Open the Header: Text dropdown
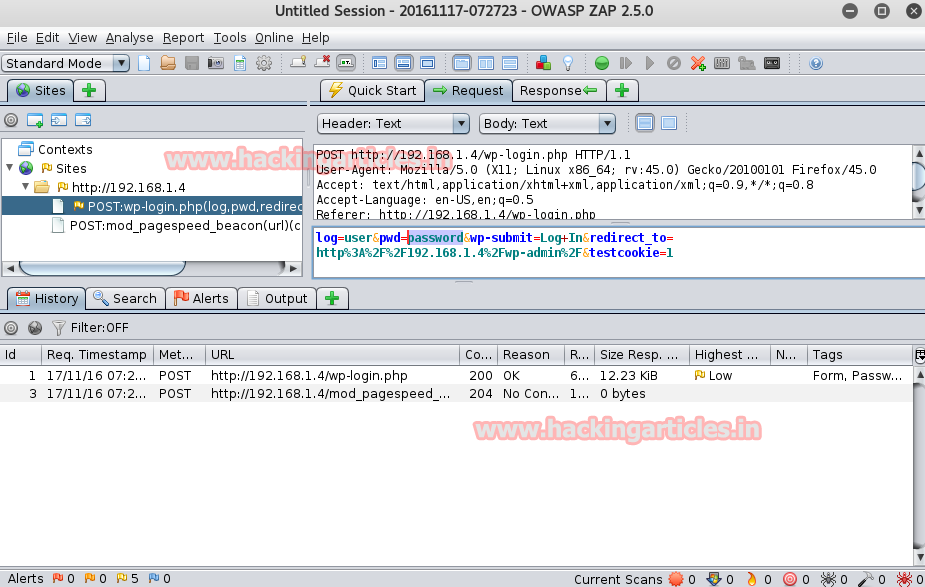Viewport: 925px width, 587px height. (393, 123)
